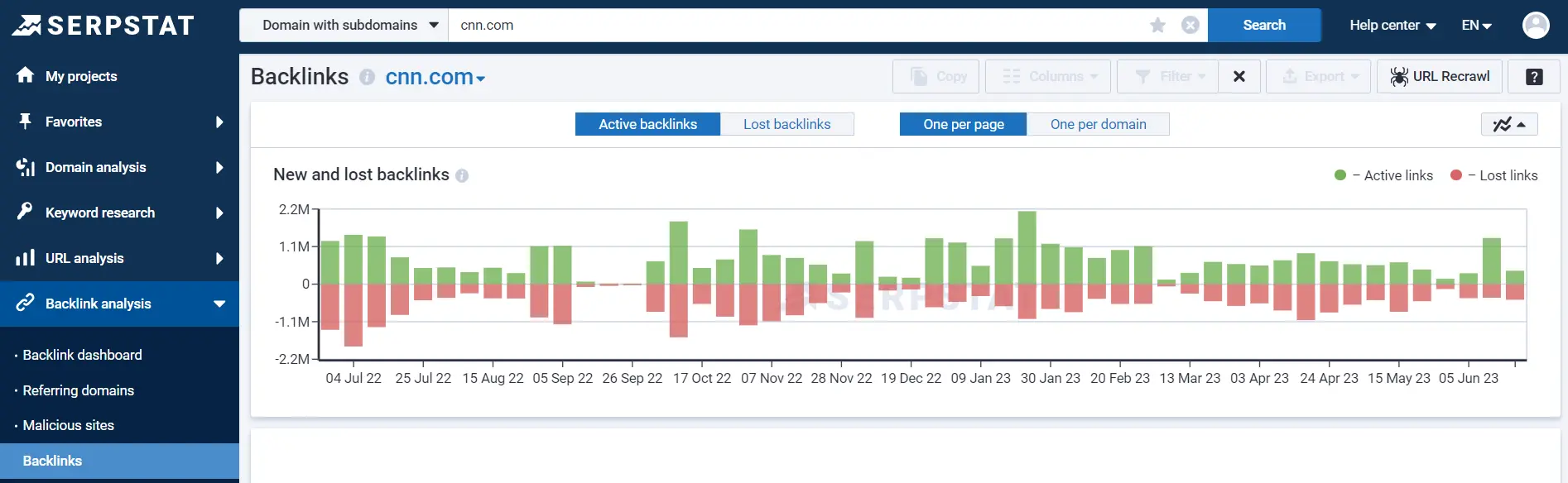Image resolution: width=1568 pixels, height=483 pixels.
Task: Open Backlinks in sidebar
Action: pos(119,461)
